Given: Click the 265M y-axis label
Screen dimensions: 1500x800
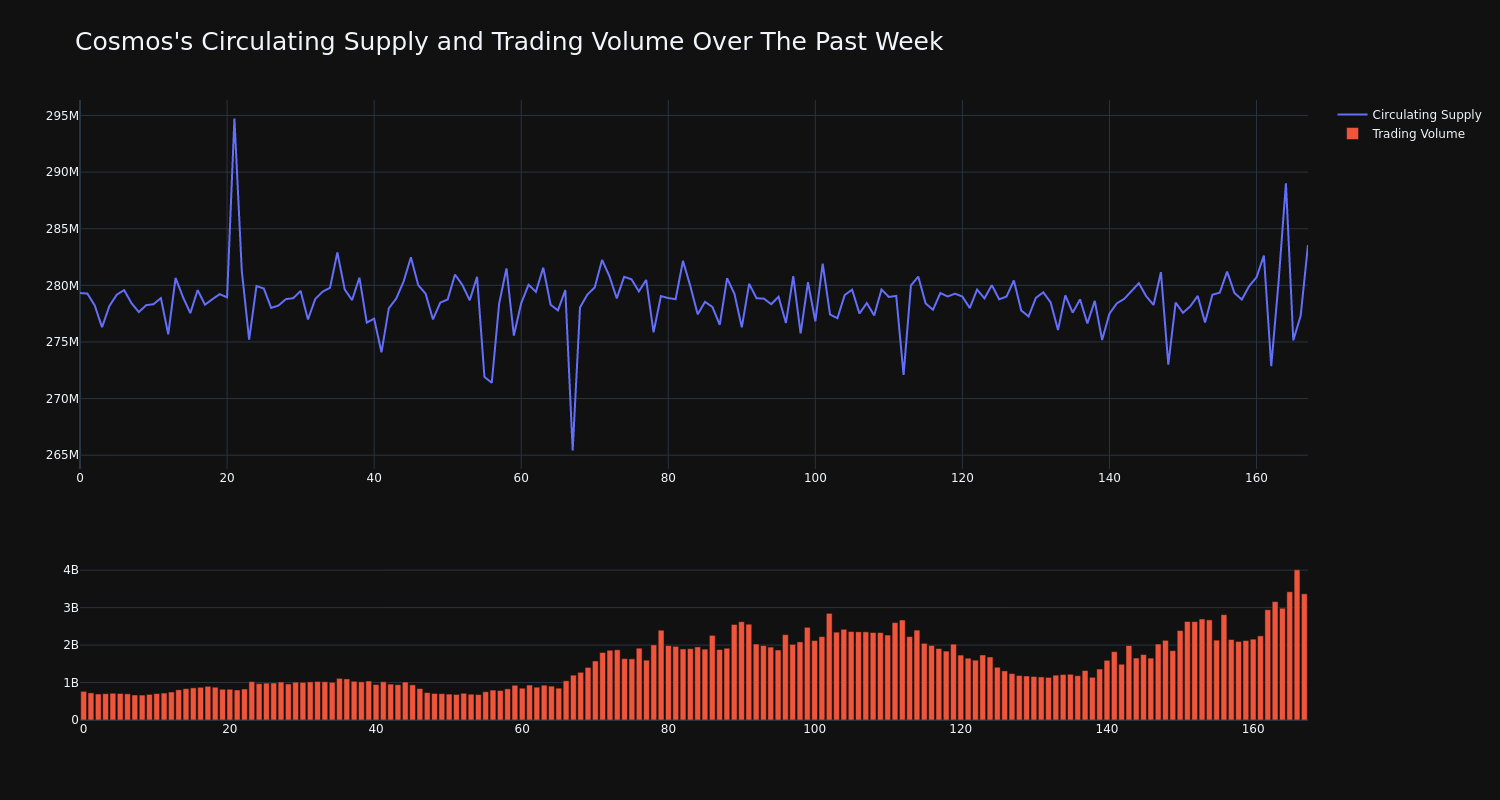Looking at the screenshot, I should click(x=62, y=455).
